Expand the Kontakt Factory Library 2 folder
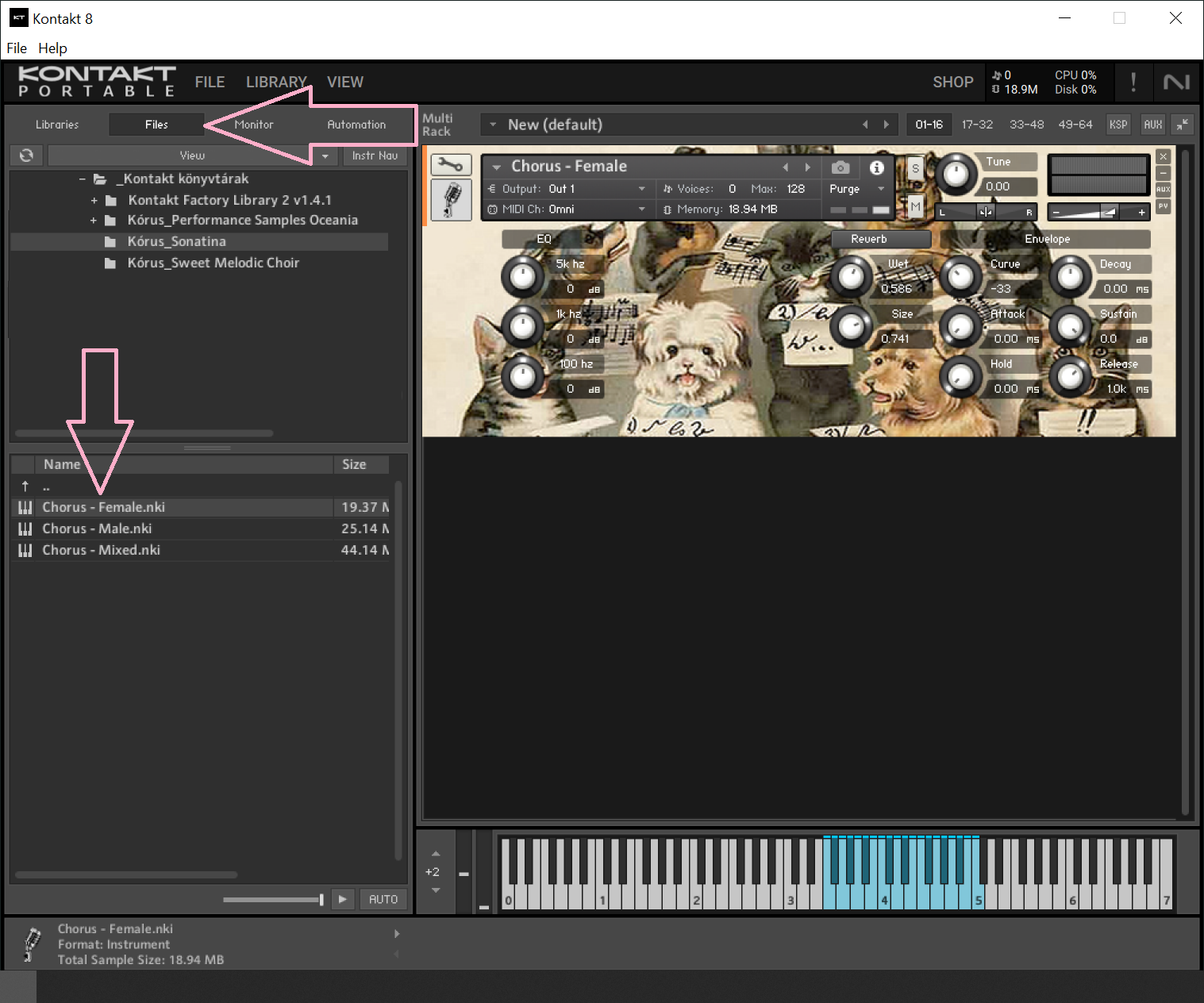1204x1003 pixels. 94,201
